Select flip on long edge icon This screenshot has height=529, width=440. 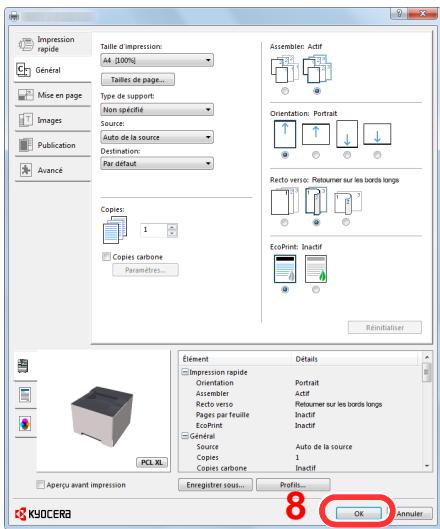pyautogui.click(x=316, y=201)
